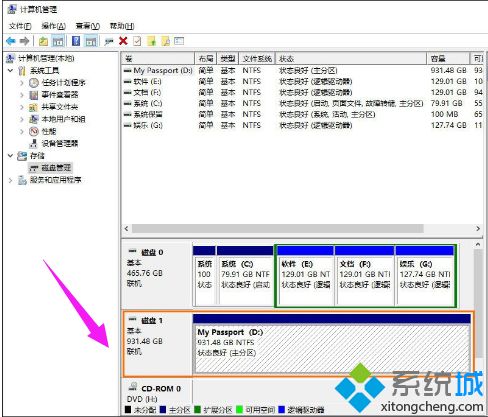Sort by the 卷 column header

pyautogui.click(x=158, y=59)
